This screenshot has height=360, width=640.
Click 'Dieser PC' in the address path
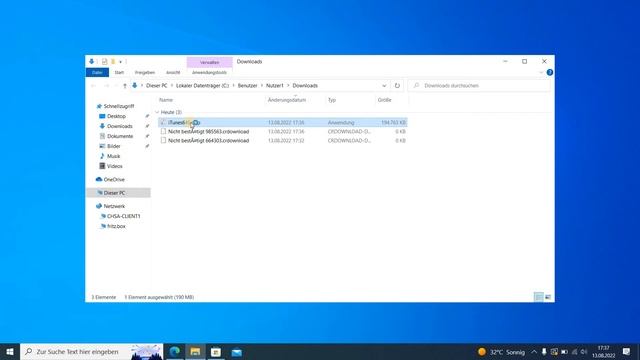(x=157, y=86)
